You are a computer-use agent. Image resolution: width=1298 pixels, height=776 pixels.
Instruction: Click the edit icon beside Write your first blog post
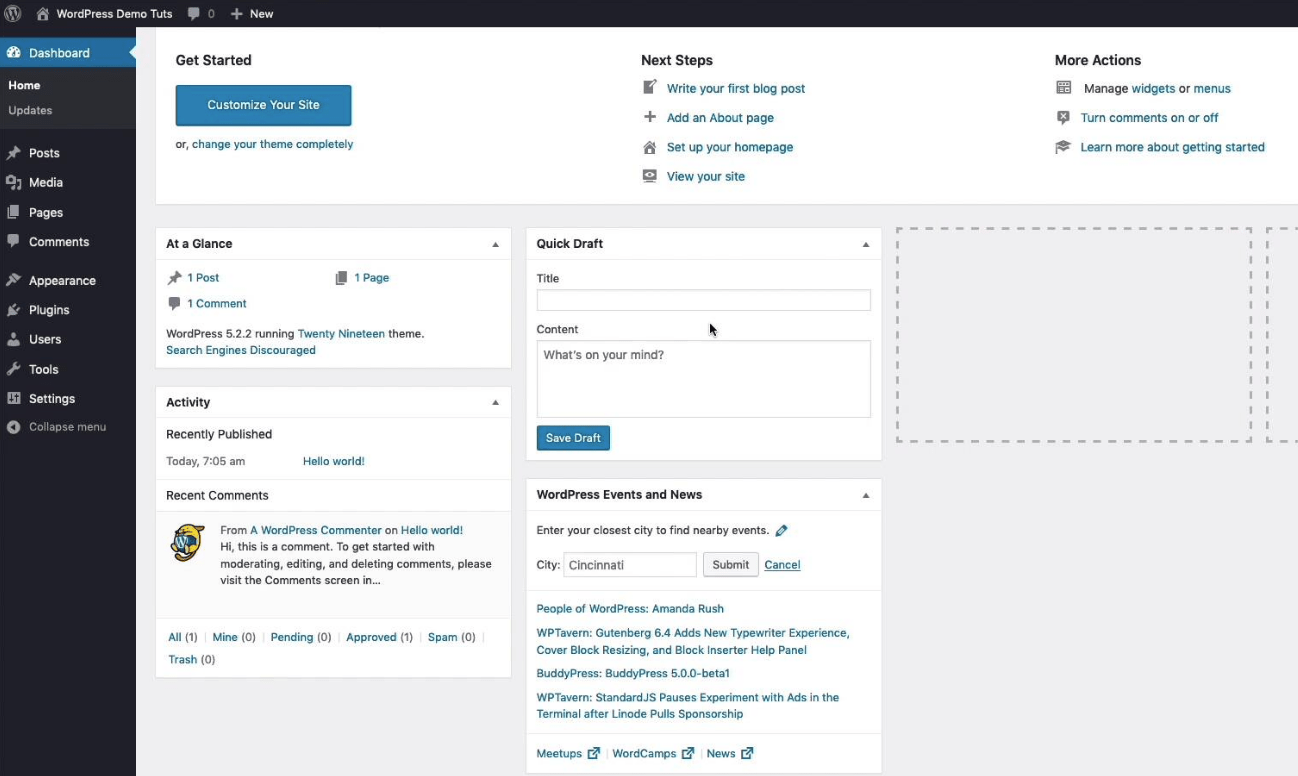(x=650, y=88)
